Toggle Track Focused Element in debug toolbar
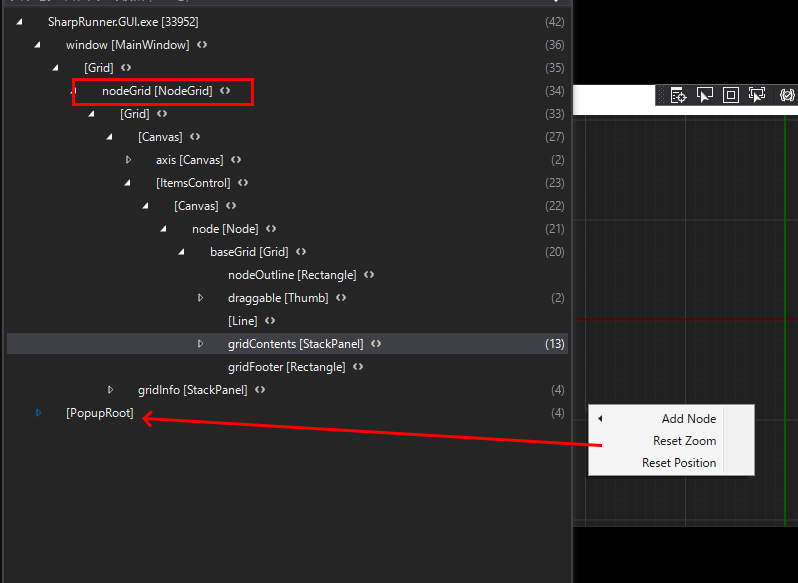The image size is (798, 583). 757,95
